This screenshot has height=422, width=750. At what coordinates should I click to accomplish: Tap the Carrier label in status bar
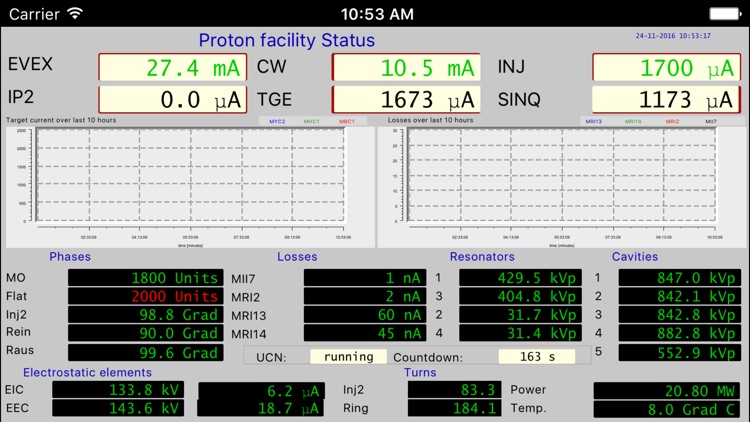click(34, 14)
